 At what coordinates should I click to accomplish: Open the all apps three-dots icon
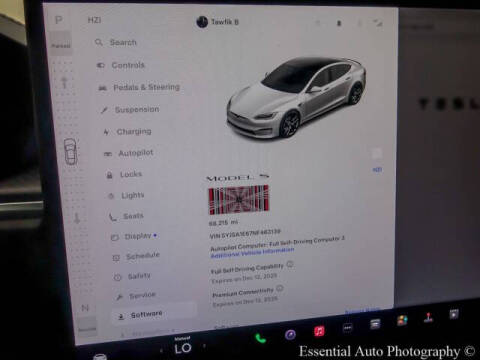347,328
